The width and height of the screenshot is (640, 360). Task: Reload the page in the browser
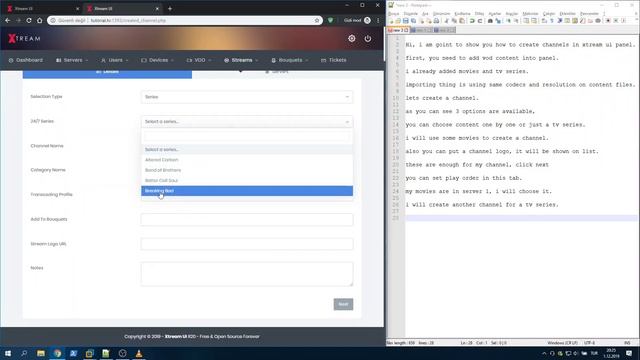(29, 20)
